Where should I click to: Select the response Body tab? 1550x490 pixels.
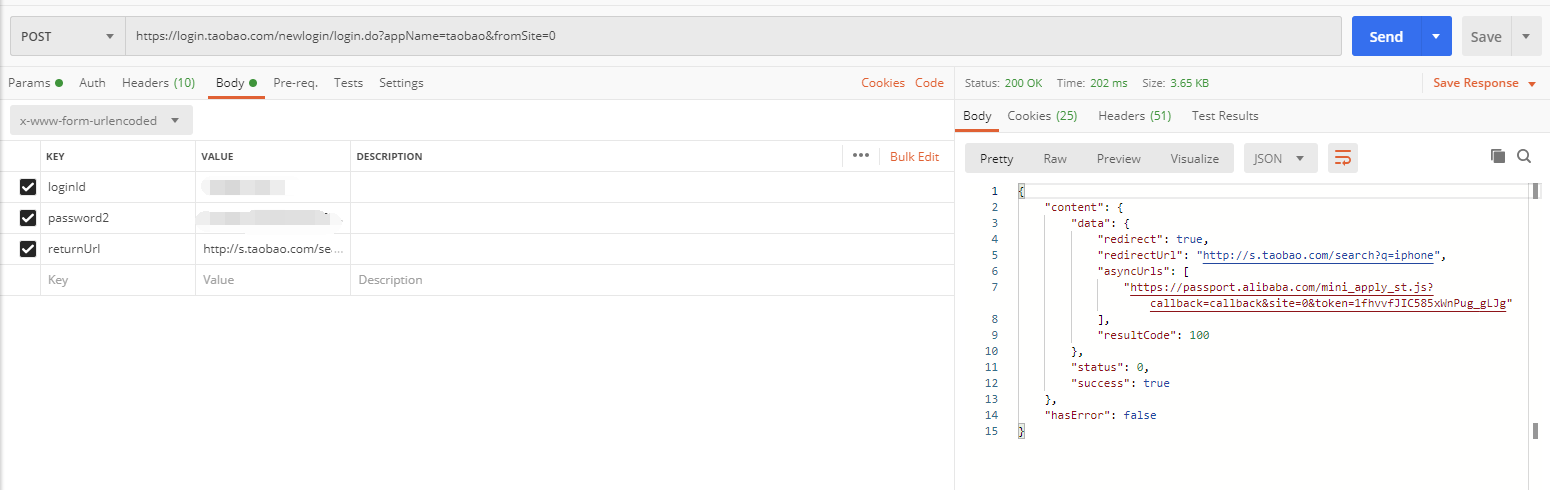click(x=977, y=116)
